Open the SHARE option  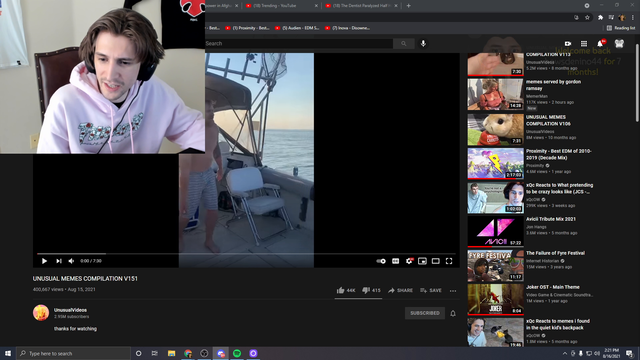400,291
